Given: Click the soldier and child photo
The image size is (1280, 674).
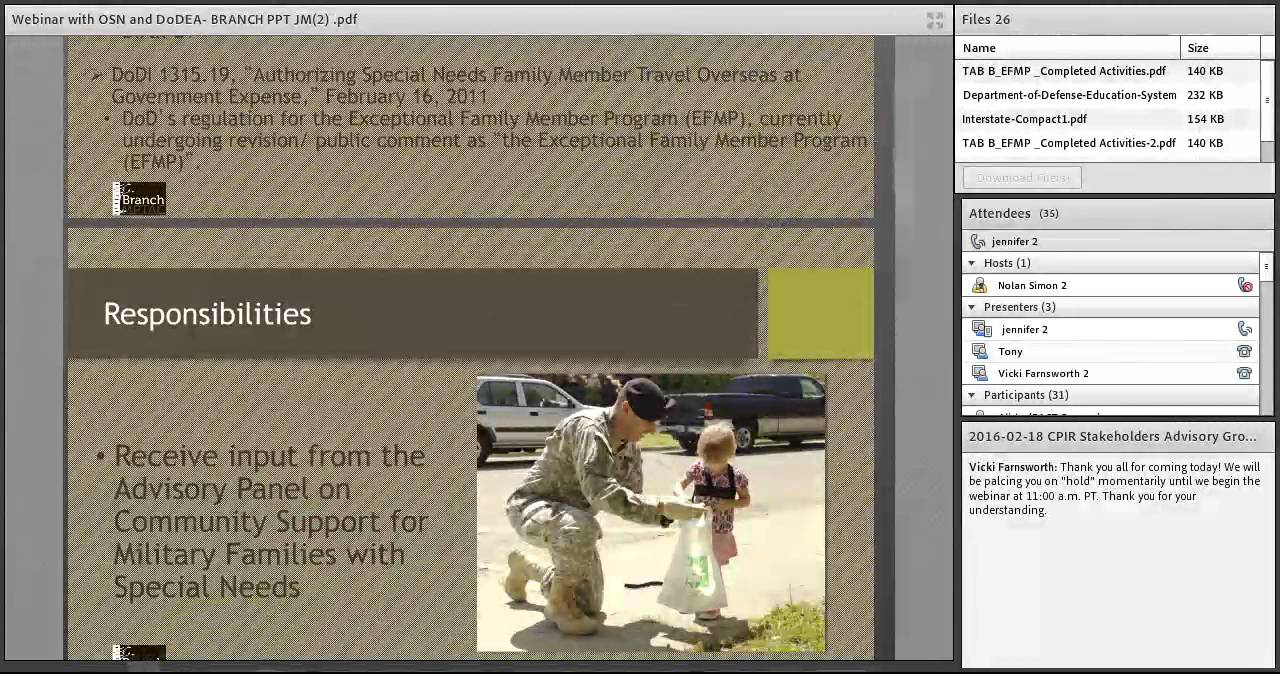Looking at the screenshot, I should coord(651,514).
